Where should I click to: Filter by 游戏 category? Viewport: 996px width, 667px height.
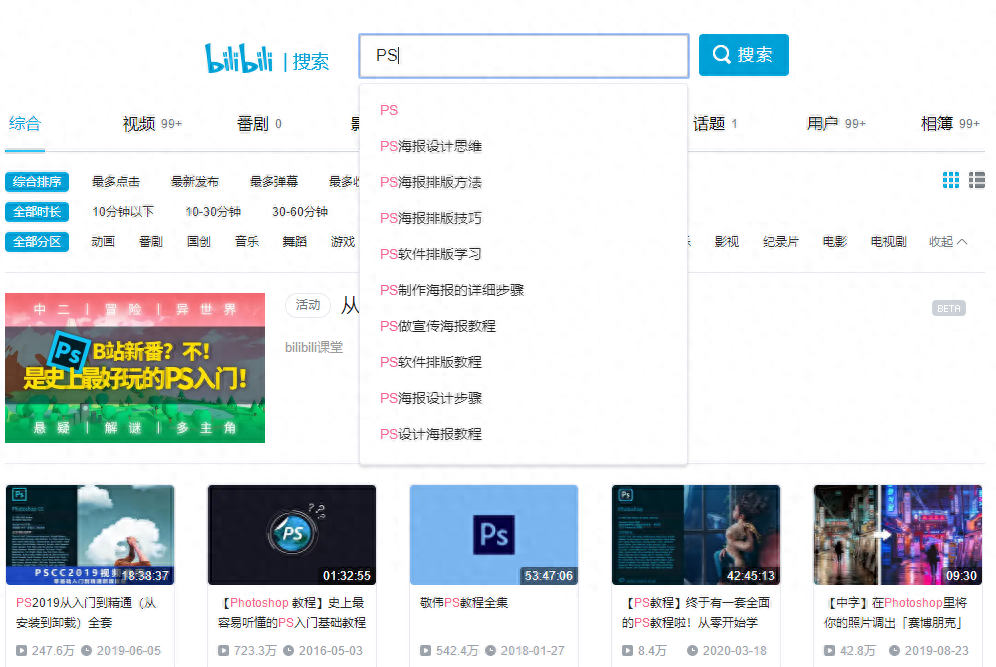tap(343, 241)
